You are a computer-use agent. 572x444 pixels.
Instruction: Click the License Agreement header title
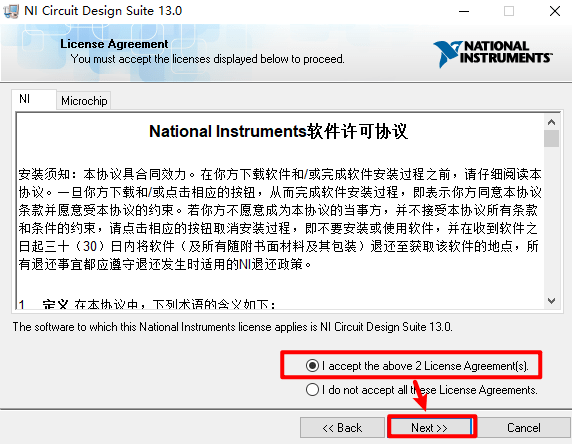114,44
